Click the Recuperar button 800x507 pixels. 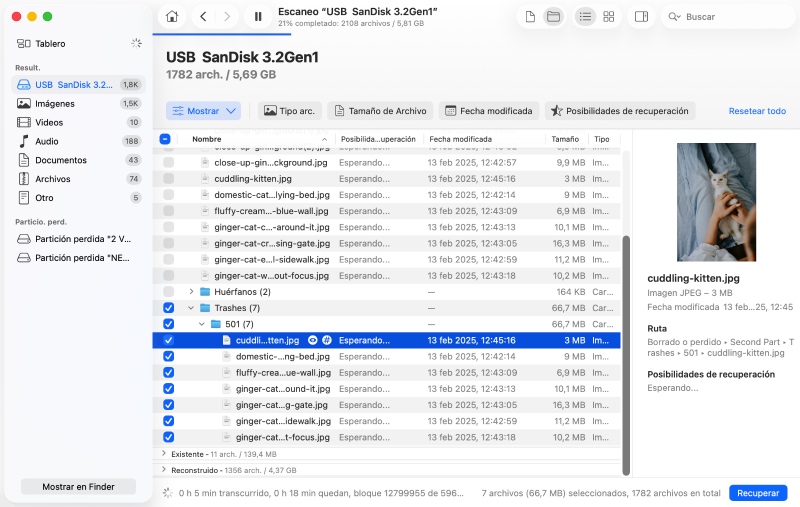[757, 493]
